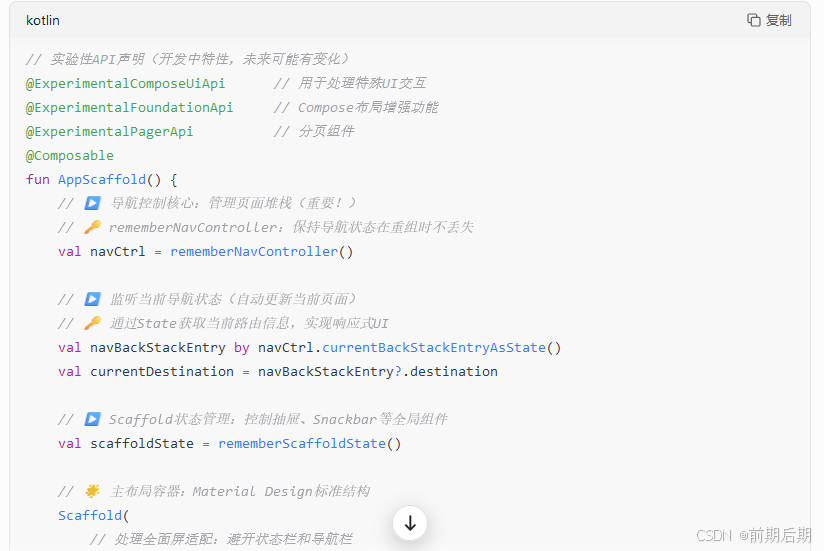Click the key emoji before '通过State获取' comment

pos(92,323)
